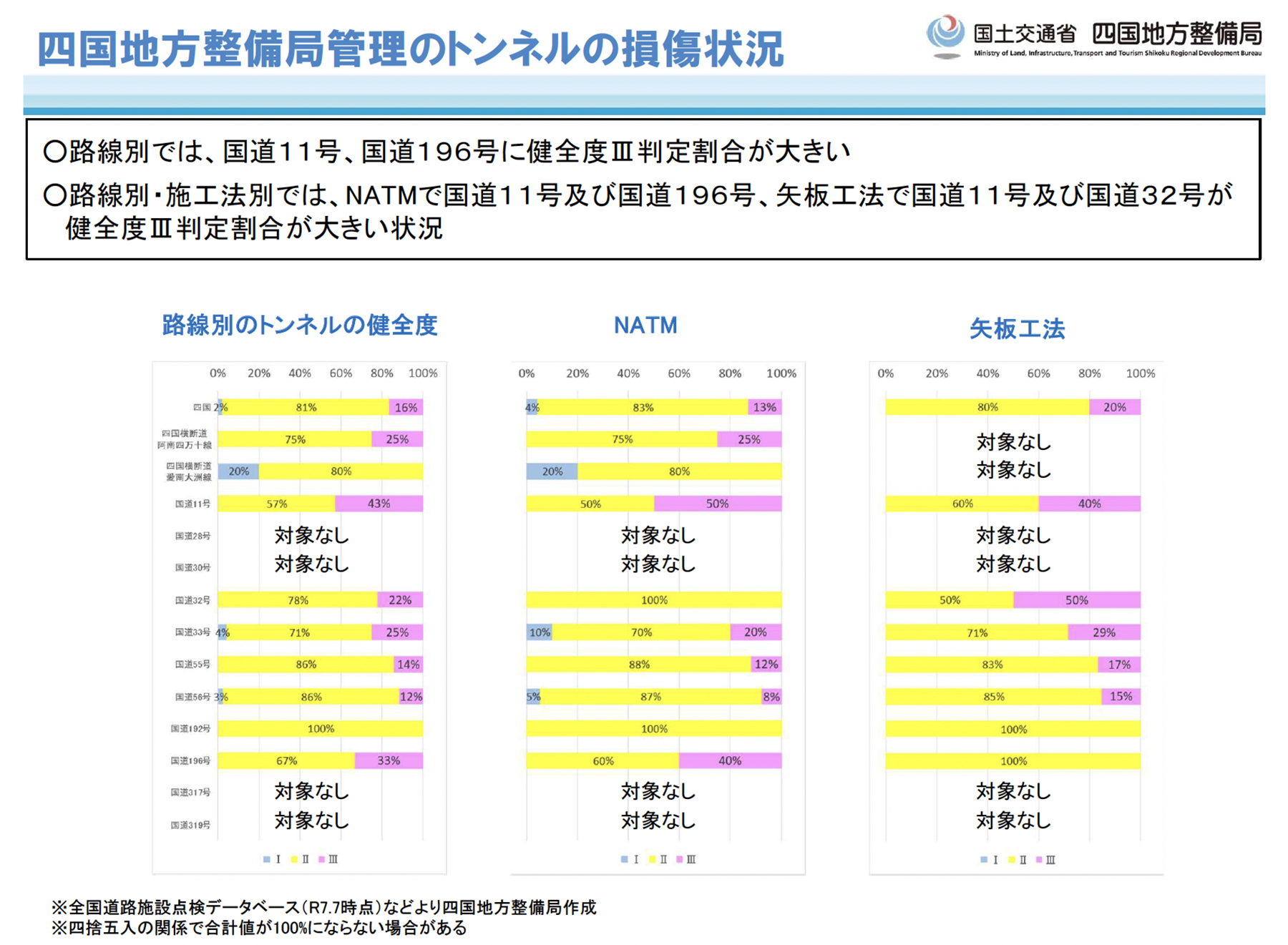Click the 四捨五入 rounding footnote
1288x945 pixels.
click(x=259, y=928)
